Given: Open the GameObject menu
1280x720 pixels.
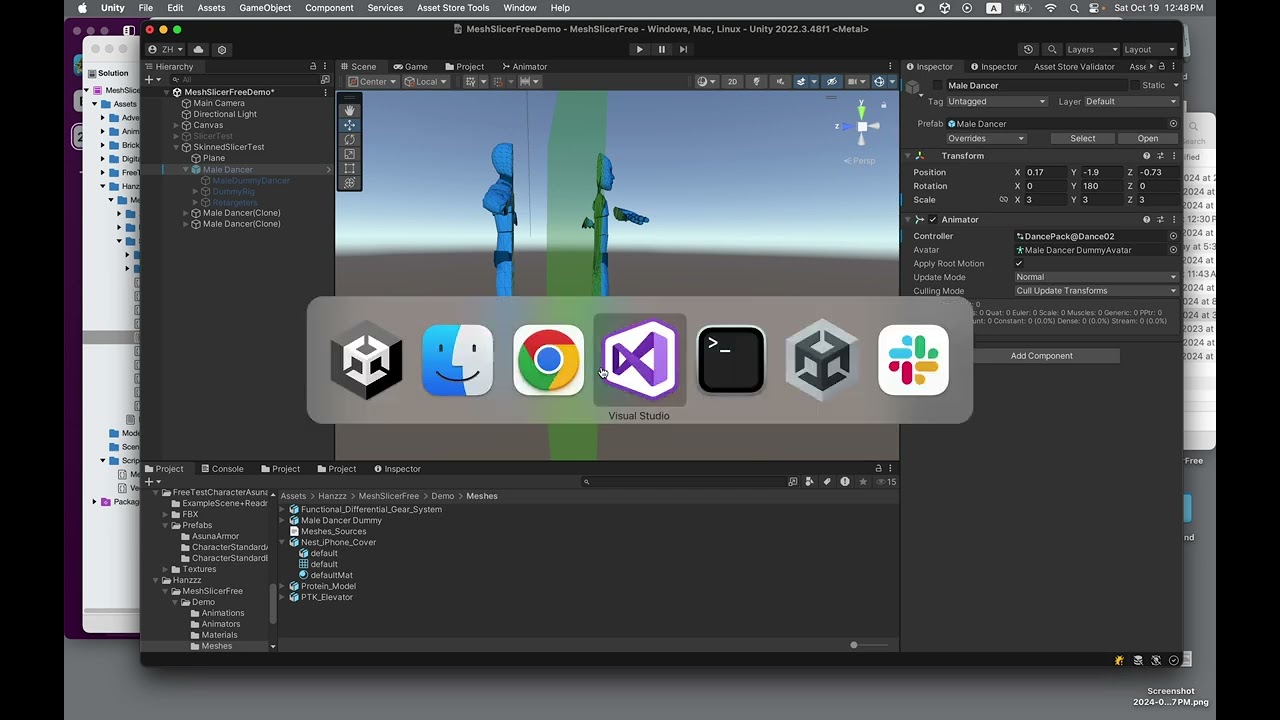Looking at the screenshot, I should 265,8.
